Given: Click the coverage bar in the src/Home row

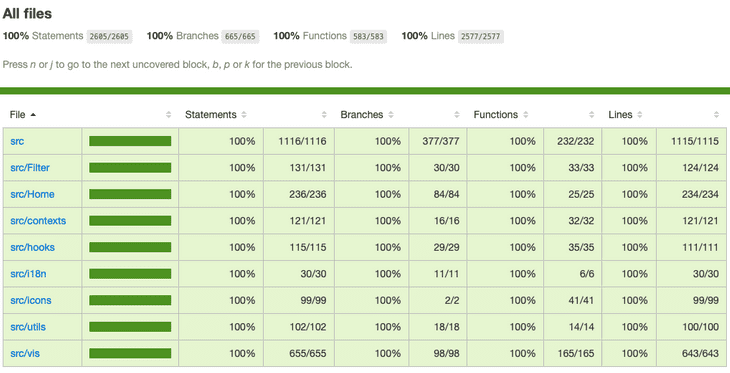Looking at the screenshot, I should point(130,195).
